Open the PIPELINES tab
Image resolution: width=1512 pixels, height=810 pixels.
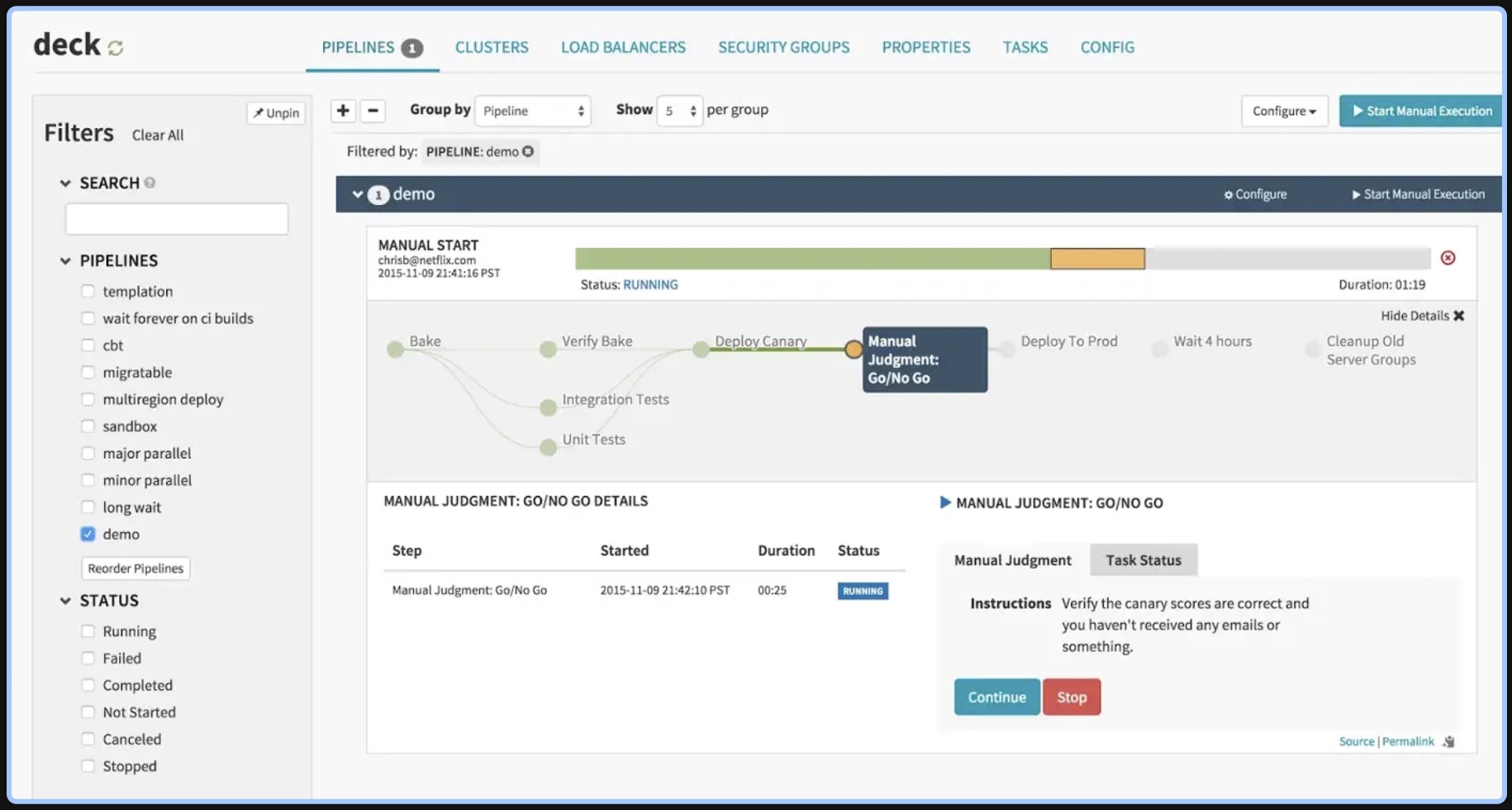(x=372, y=48)
